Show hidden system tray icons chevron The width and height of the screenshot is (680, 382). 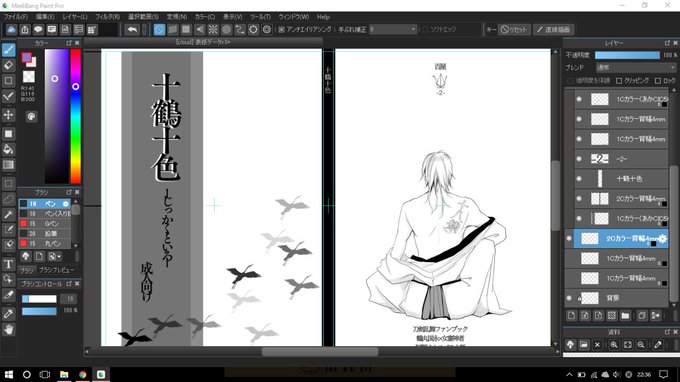tap(569, 374)
